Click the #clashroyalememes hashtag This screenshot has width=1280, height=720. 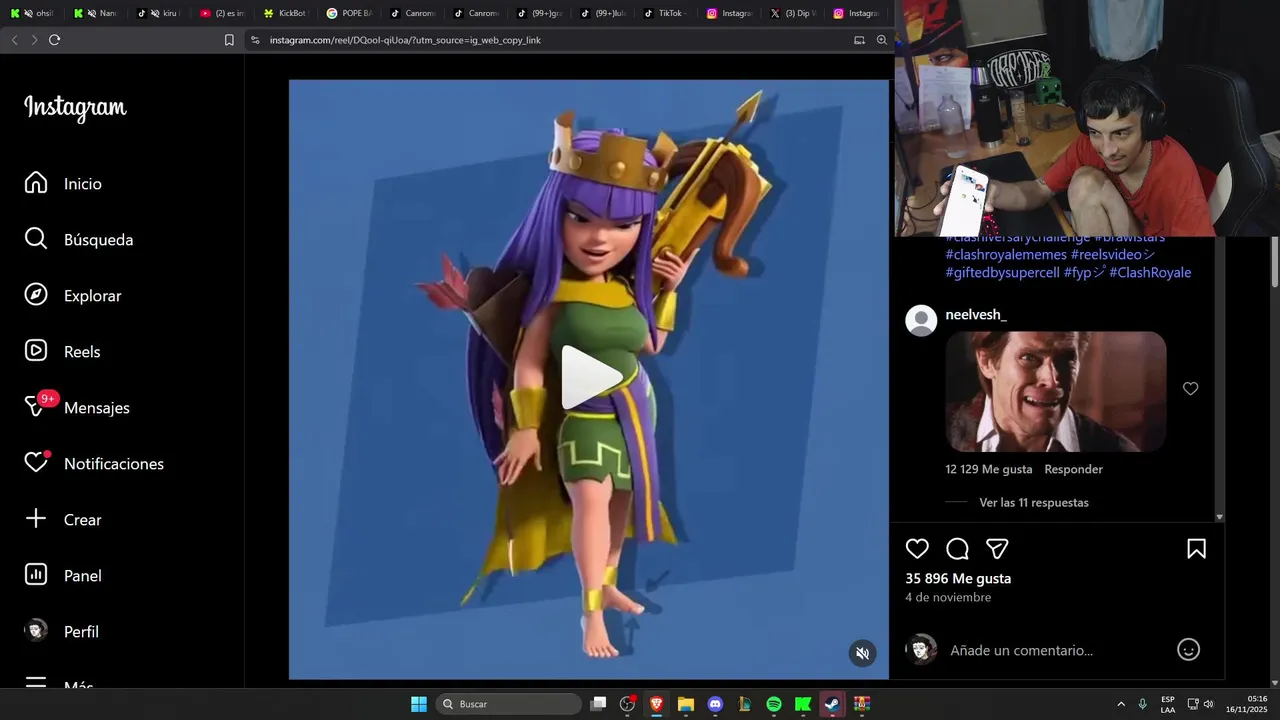tap(1006, 255)
